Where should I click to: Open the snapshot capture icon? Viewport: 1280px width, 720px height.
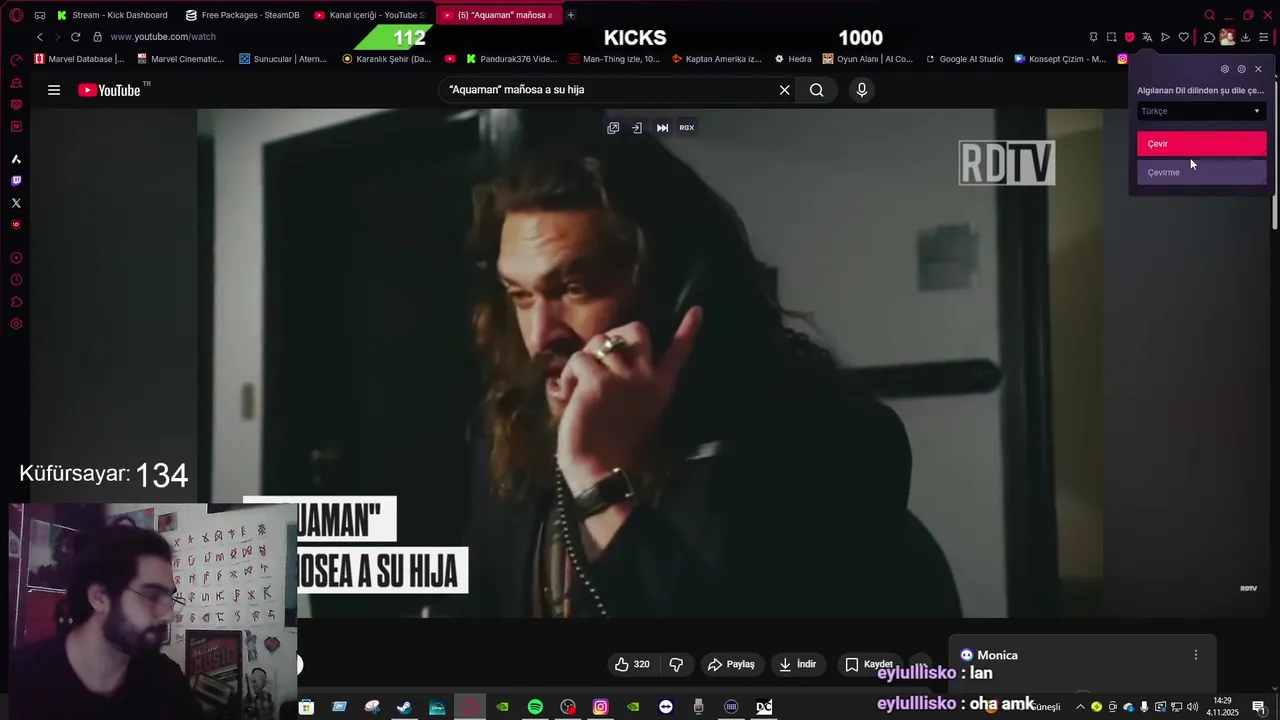[1111, 37]
